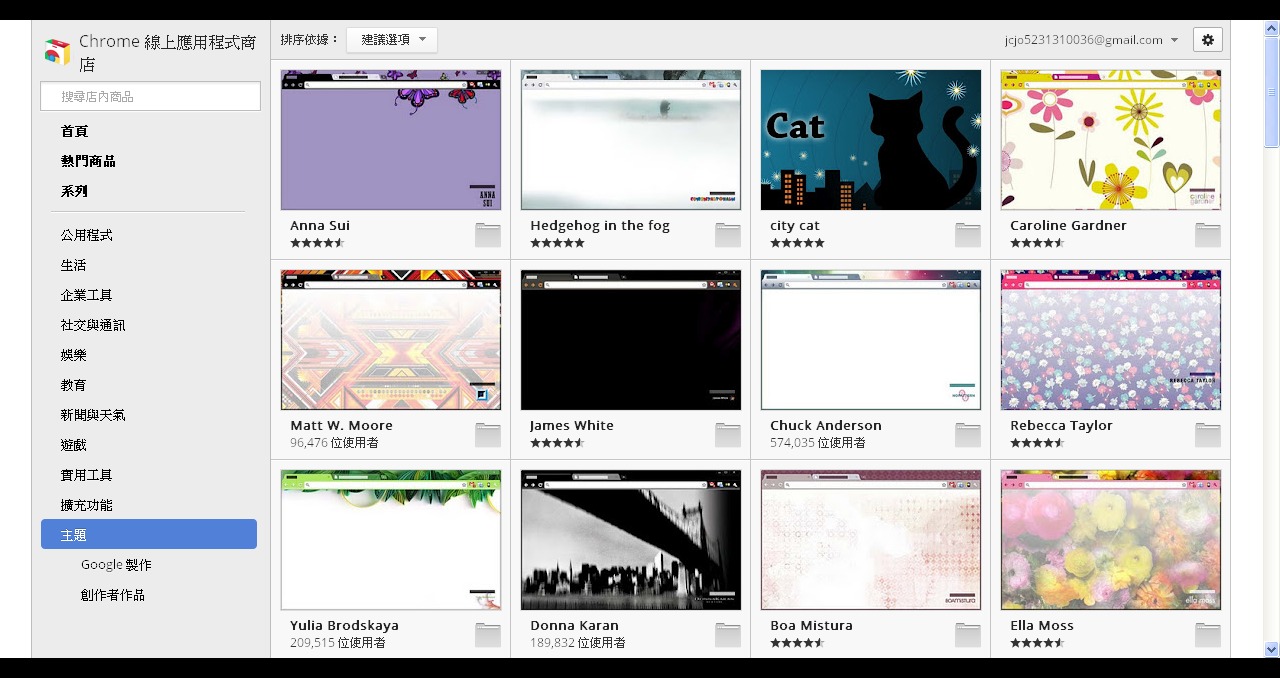Select the 教育 category
1280x678 pixels.
coord(74,385)
